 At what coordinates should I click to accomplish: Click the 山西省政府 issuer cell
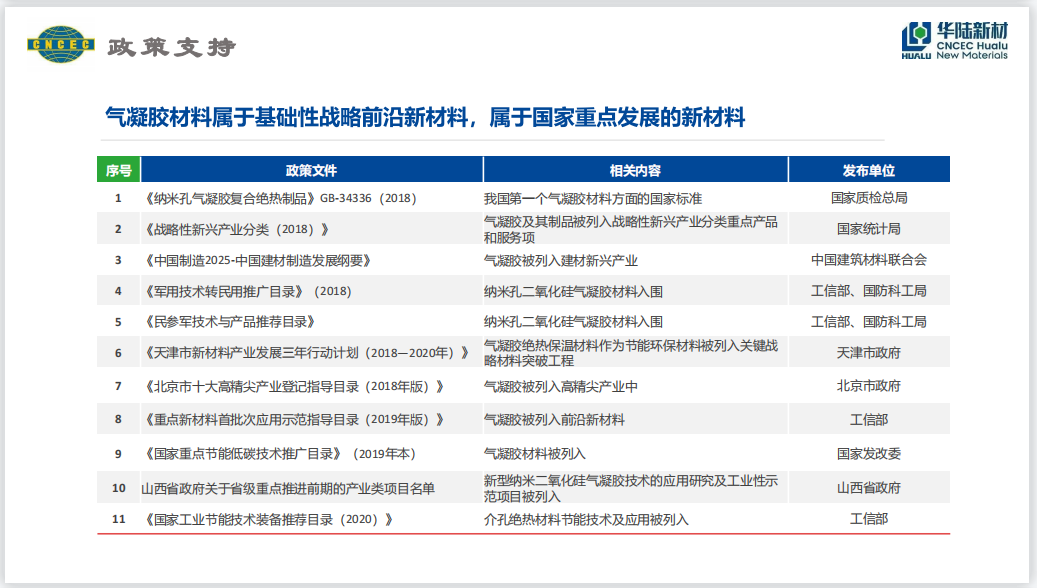click(x=868, y=488)
